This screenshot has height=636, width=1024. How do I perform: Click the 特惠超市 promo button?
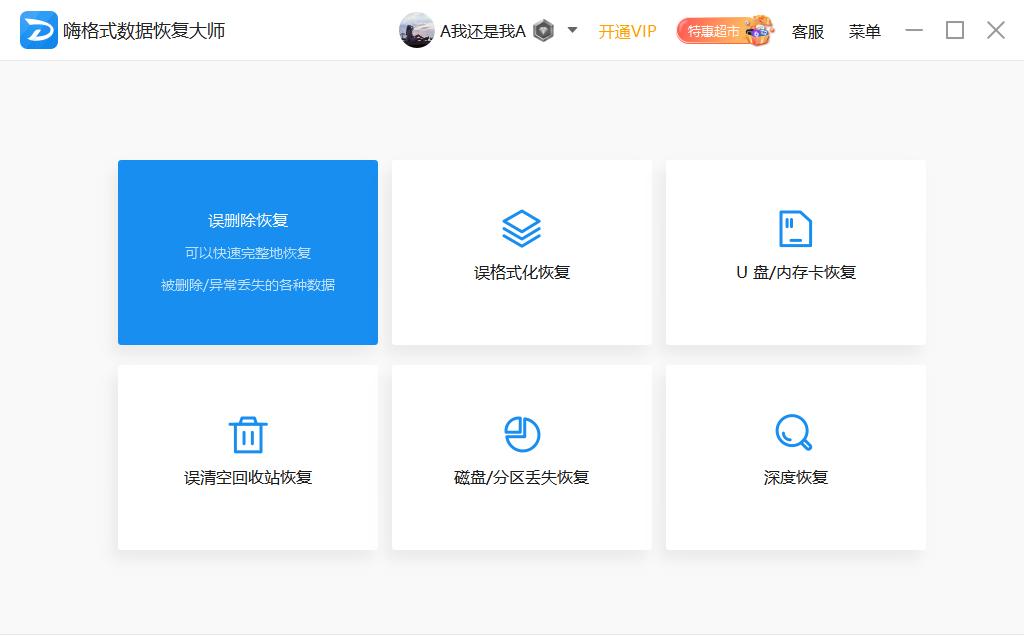point(710,30)
